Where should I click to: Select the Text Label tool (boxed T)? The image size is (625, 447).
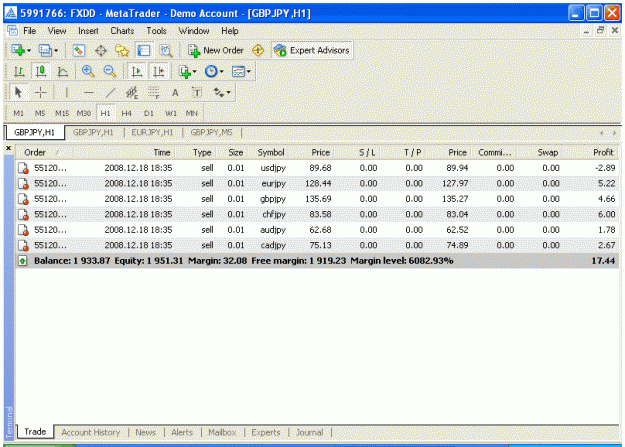[x=197, y=93]
